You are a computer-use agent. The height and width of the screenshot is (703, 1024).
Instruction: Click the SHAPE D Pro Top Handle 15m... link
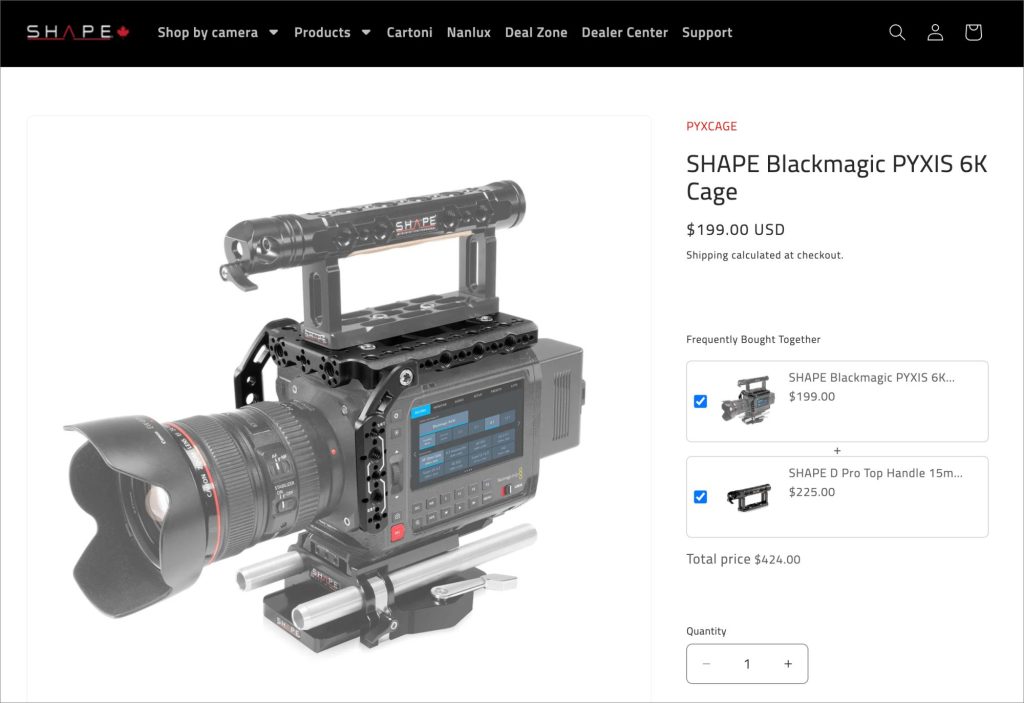point(875,473)
